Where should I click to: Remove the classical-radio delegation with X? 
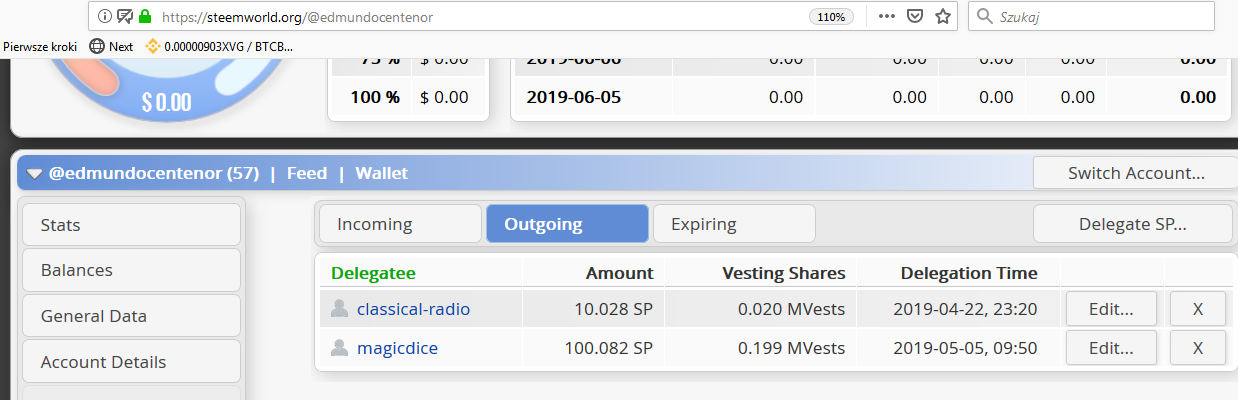(x=1197, y=309)
